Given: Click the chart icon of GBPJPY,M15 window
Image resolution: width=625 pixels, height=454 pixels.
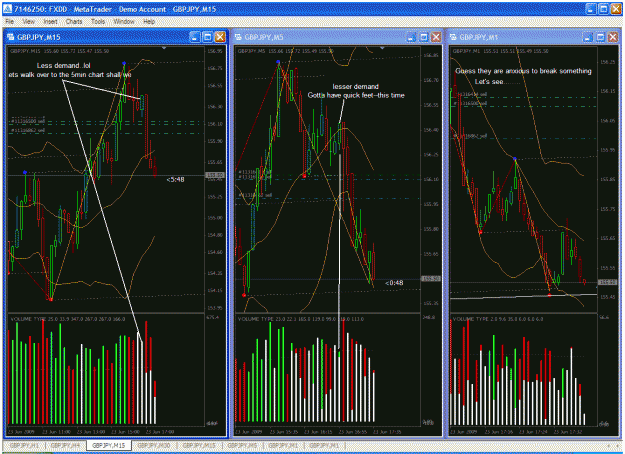Looking at the screenshot, I should click(11, 37).
